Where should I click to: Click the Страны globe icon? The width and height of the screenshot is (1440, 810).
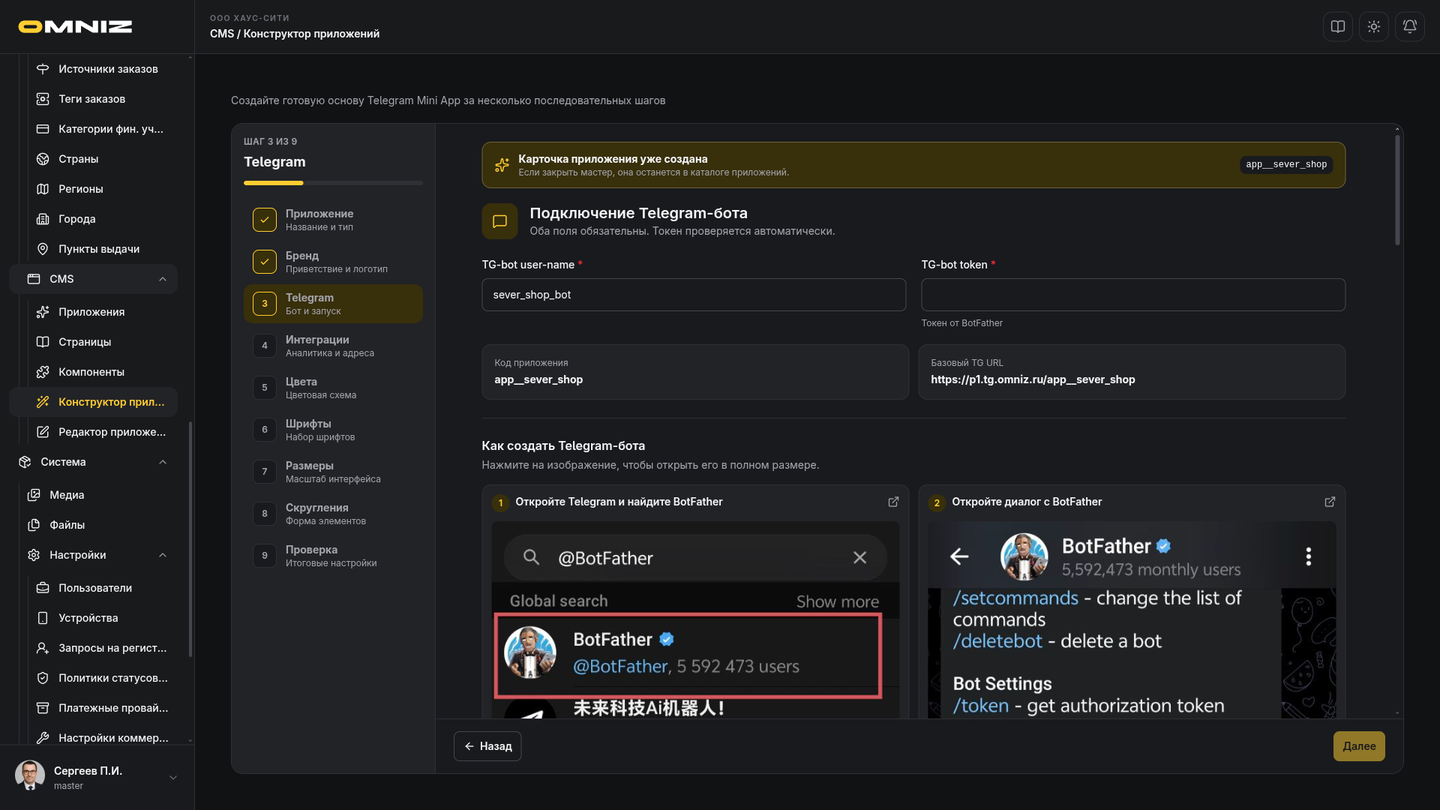coord(43,159)
